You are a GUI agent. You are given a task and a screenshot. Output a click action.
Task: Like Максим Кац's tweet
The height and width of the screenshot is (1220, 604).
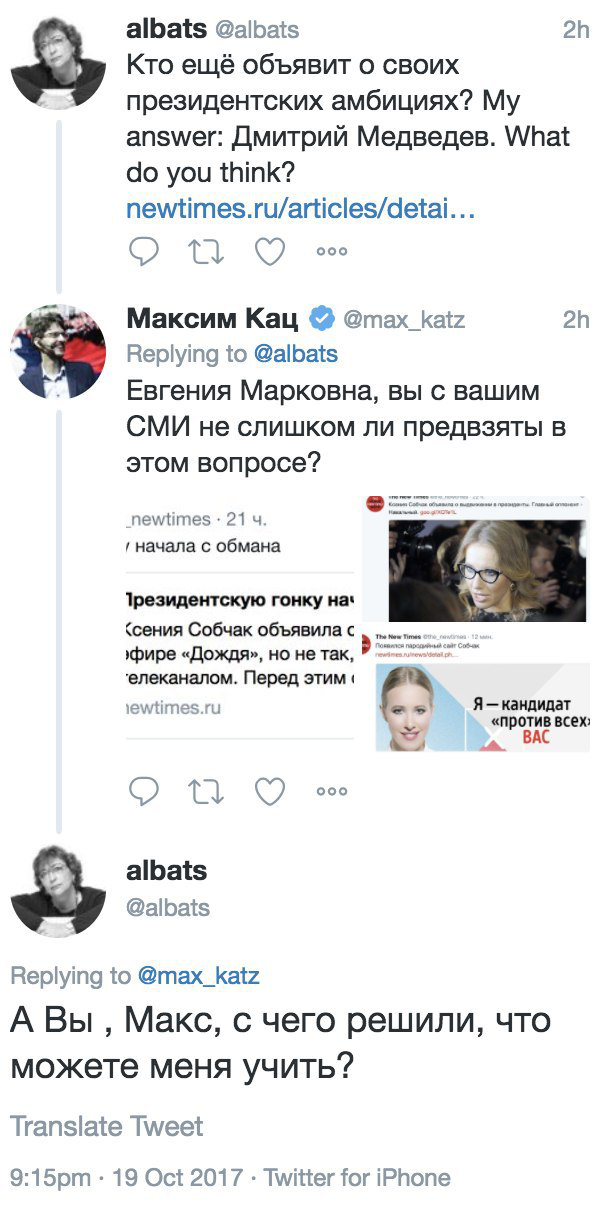point(270,791)
